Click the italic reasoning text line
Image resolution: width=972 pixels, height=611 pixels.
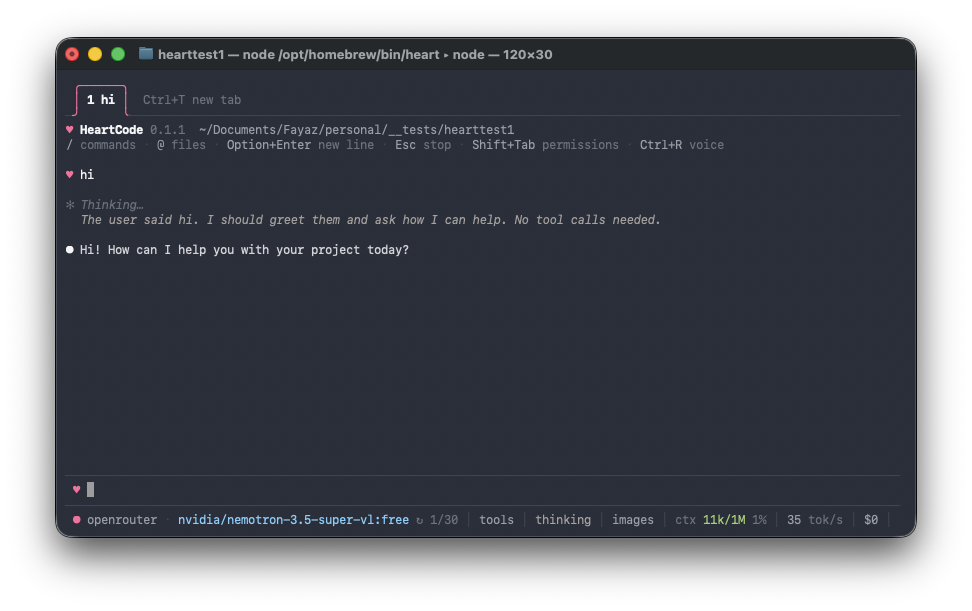click(370, 220)
